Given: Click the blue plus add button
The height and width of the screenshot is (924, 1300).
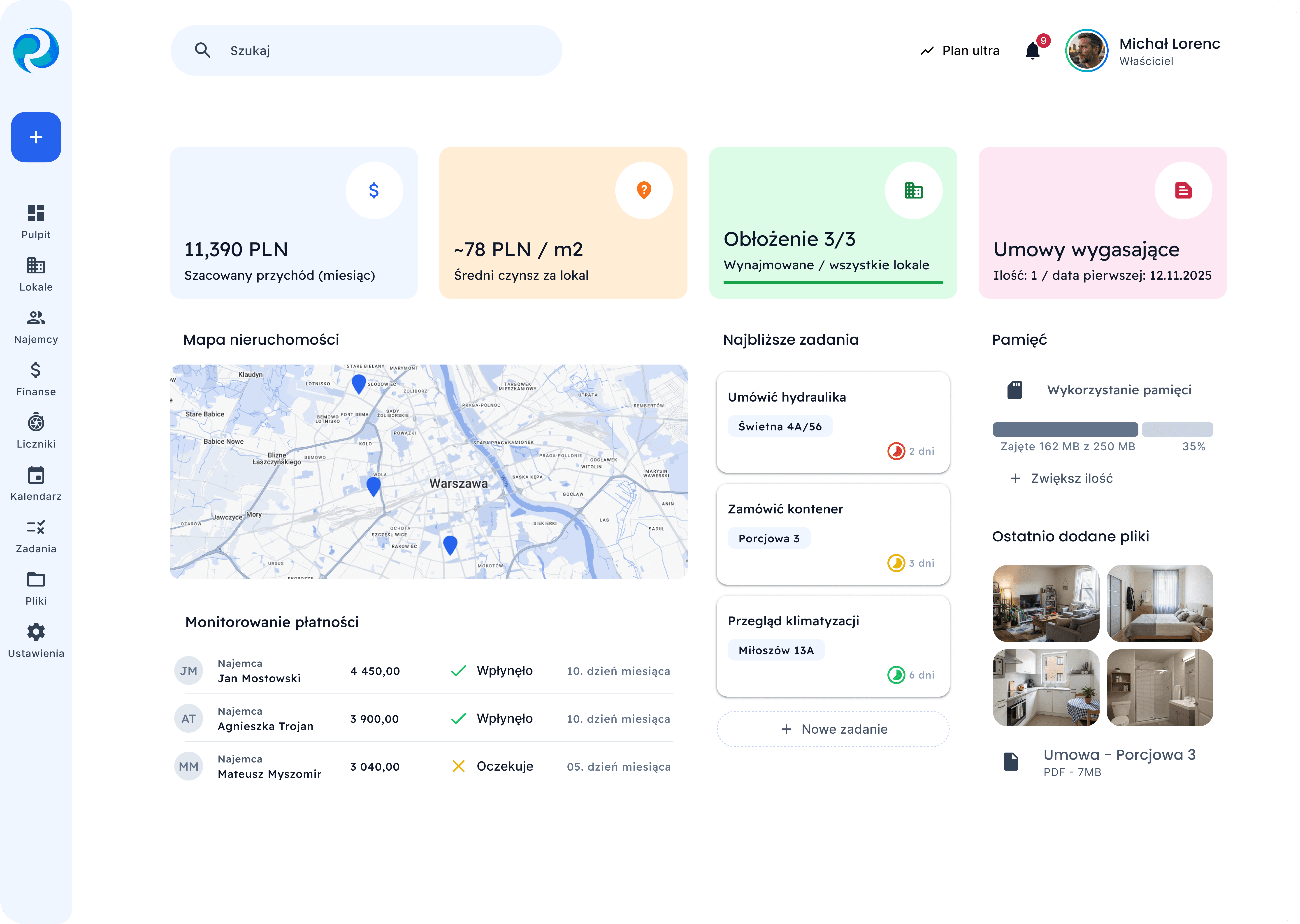Looking at the screenshot, I should [x=36, y=137].
